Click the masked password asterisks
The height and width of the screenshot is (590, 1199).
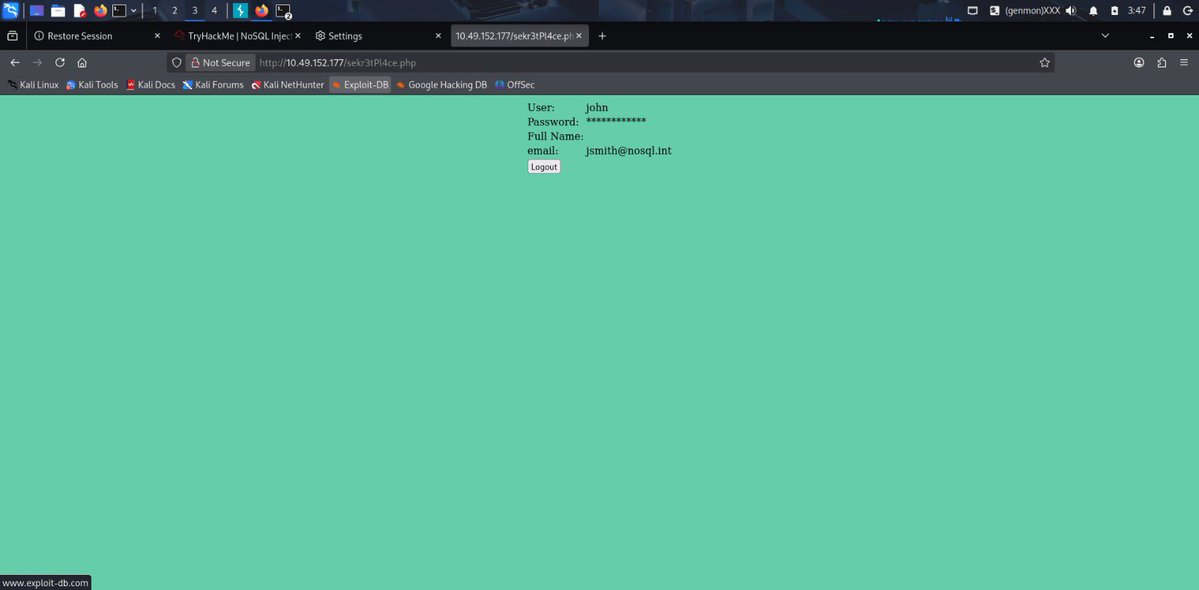click(616, 122)
